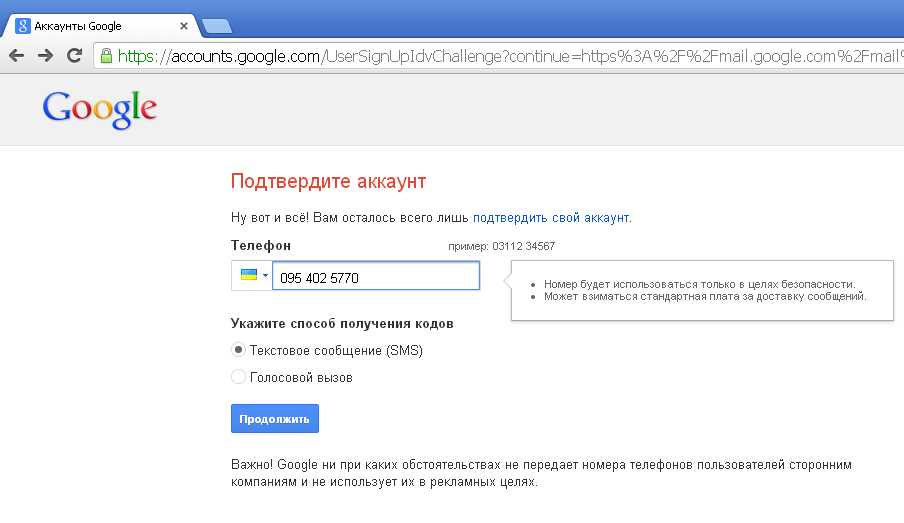This screenshot has width=904, height=523.
Task: Select Текстовое сообщение (SMS) option
Action: point(238,350)
